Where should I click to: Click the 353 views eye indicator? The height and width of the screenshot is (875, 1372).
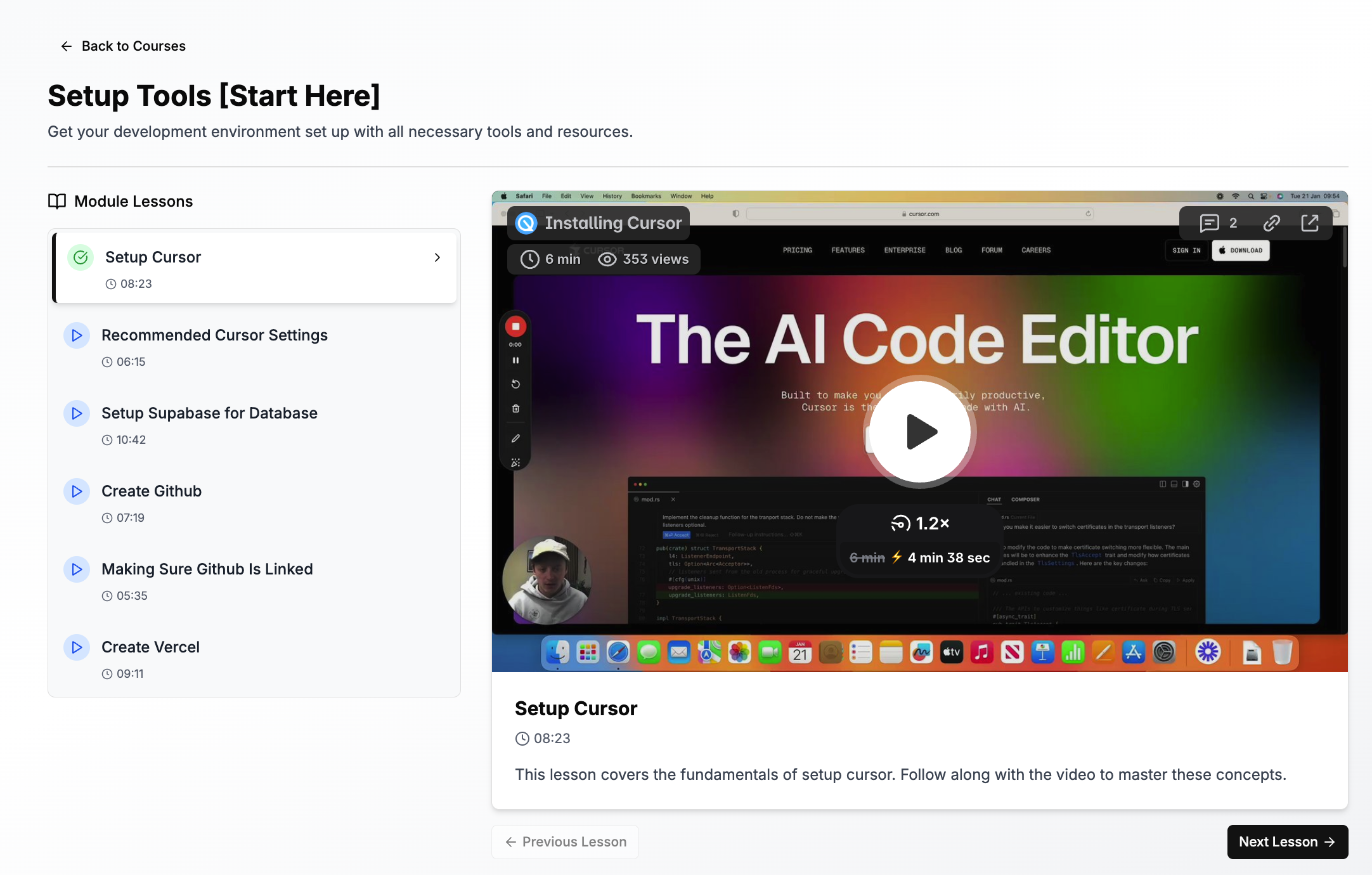pyautogui.click(x=643, y=259)
